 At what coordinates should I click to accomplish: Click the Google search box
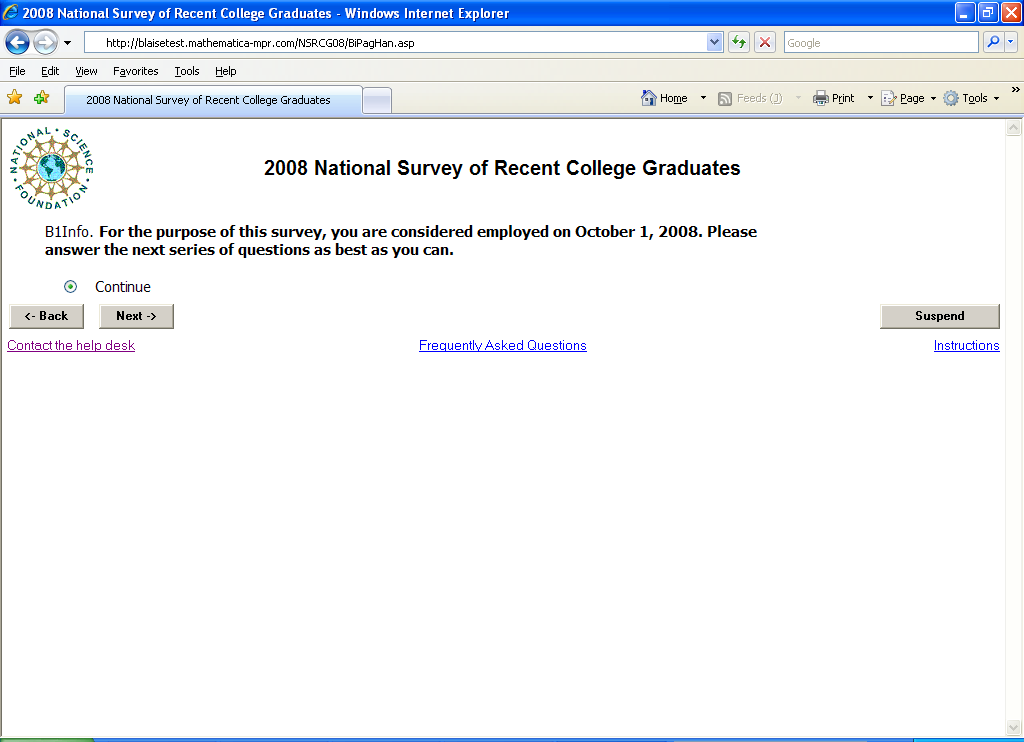click(881, 43)
